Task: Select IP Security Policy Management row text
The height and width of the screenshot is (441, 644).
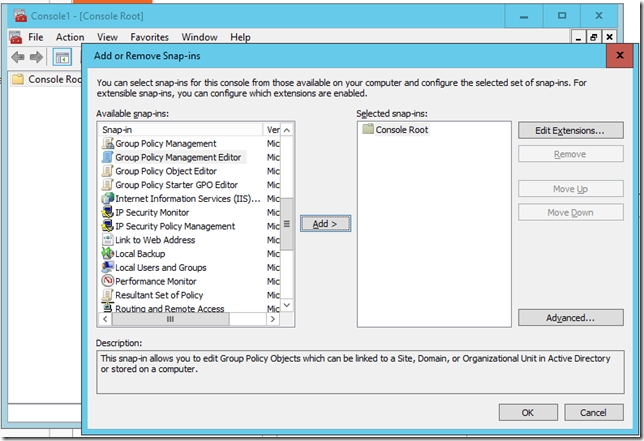Action: (175, 226)
